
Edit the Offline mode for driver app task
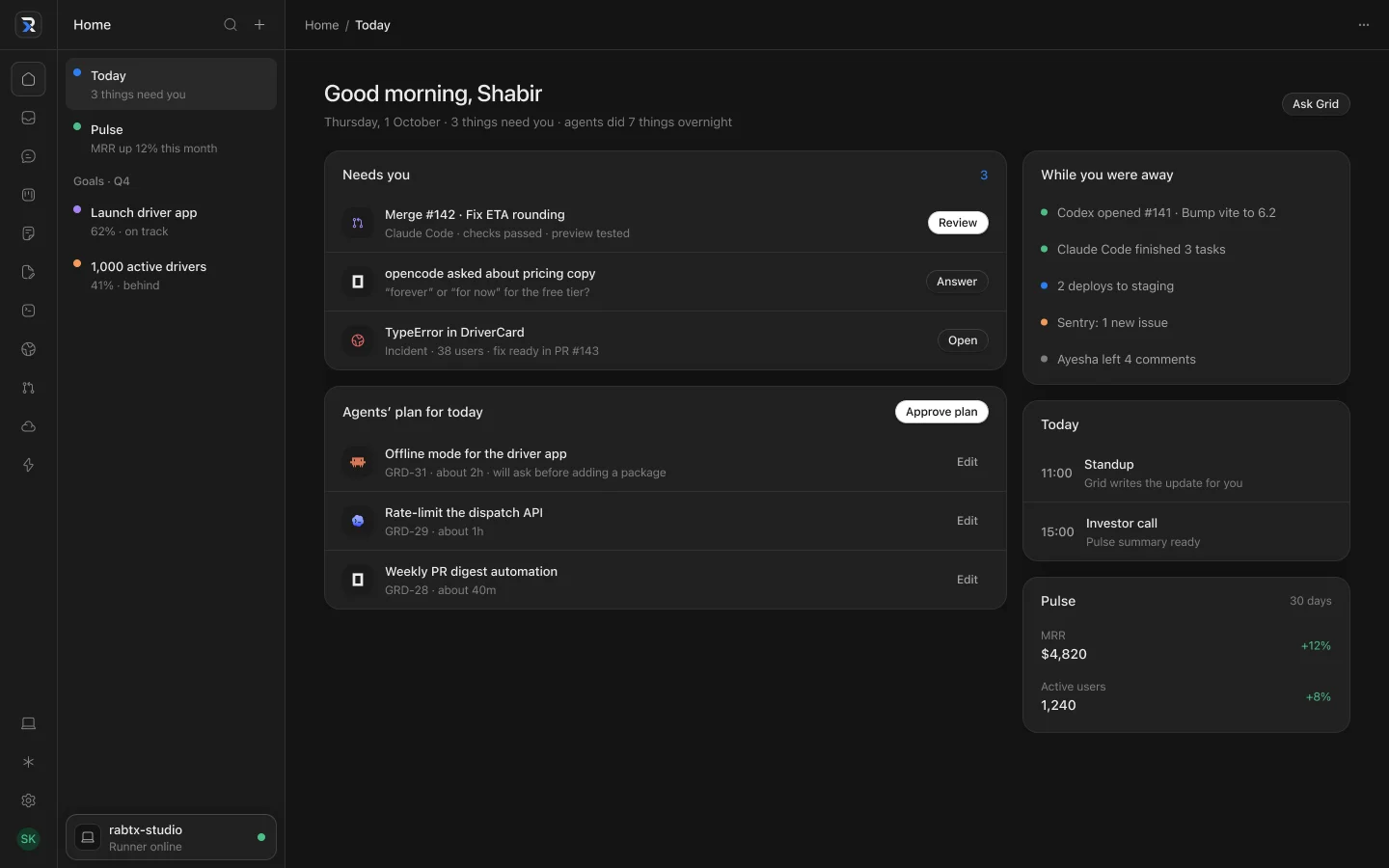(967, 462)
